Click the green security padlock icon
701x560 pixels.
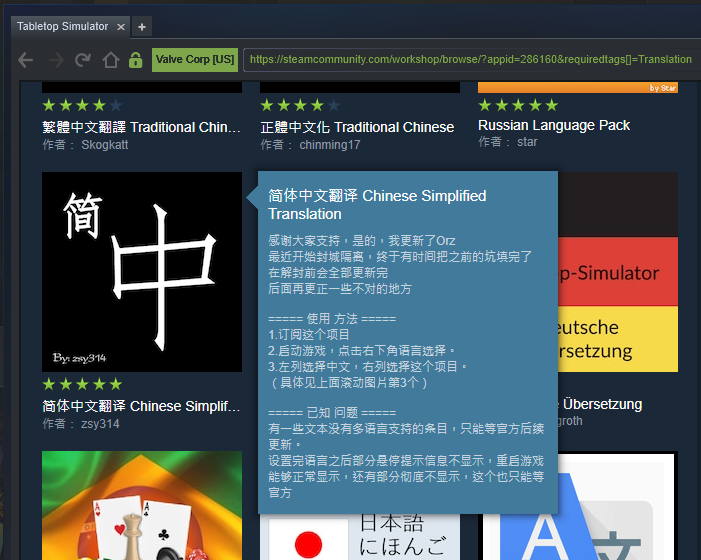click(x=135, y=60)
